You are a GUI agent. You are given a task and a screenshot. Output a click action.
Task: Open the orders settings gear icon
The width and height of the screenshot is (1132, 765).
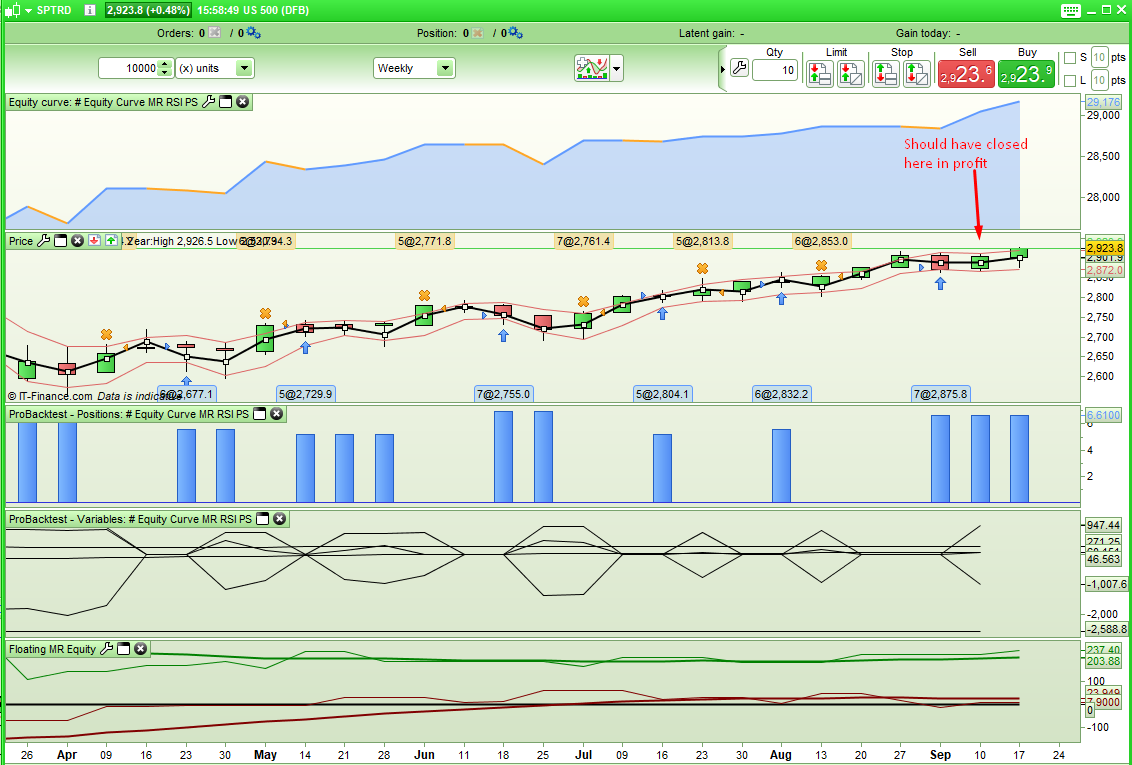[x=252, y=33]
